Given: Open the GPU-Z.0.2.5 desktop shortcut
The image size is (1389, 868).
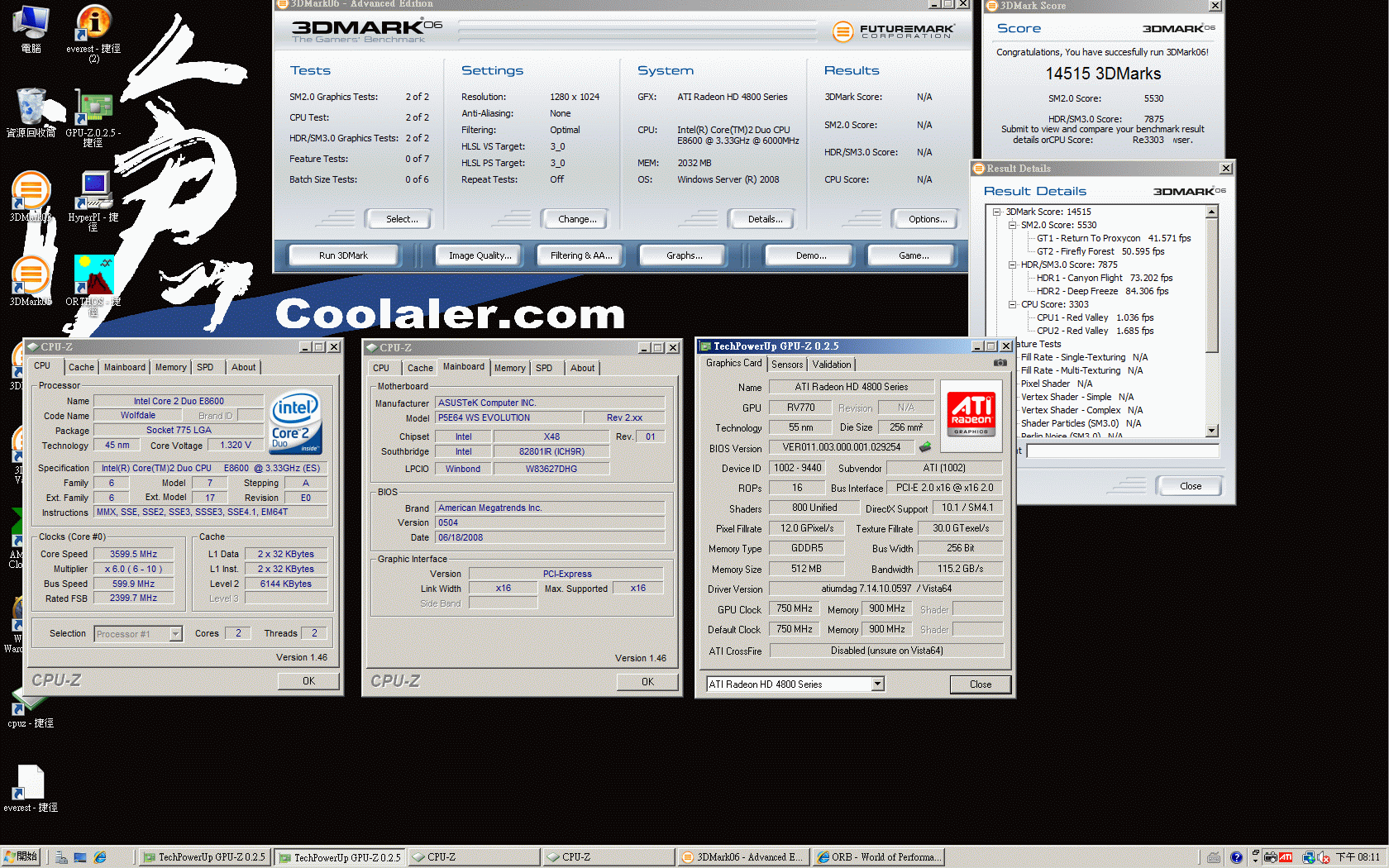Looking at the screenshot, I should 93,107.
